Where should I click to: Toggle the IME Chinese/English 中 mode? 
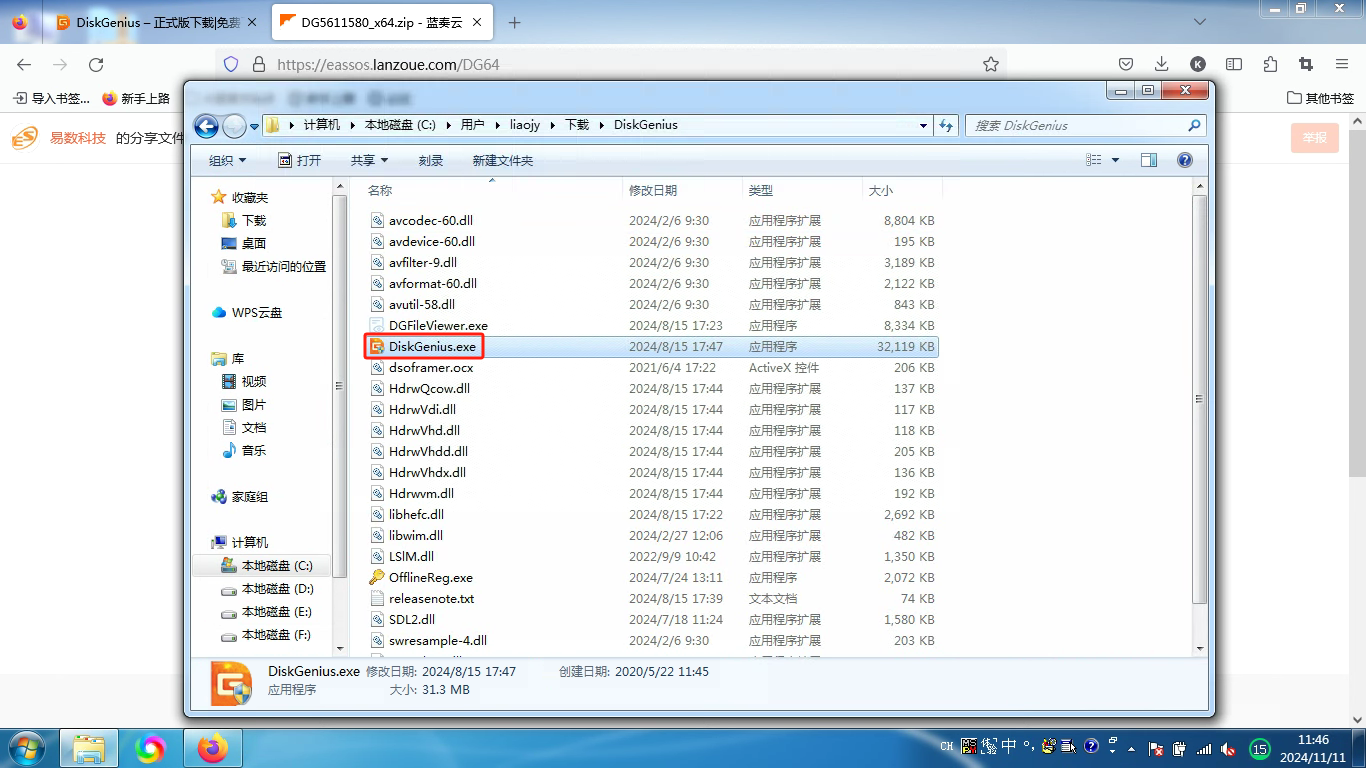click(1009, 746)
